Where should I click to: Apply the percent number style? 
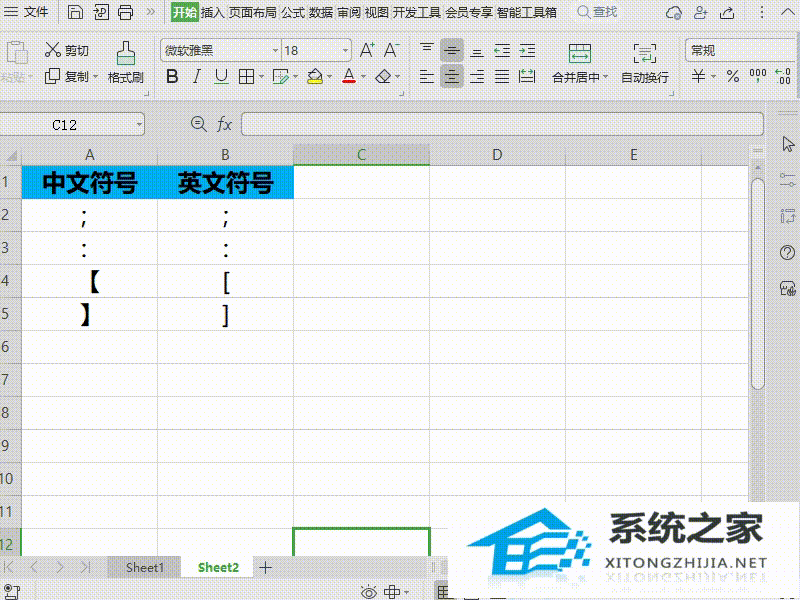coord(732,75)
